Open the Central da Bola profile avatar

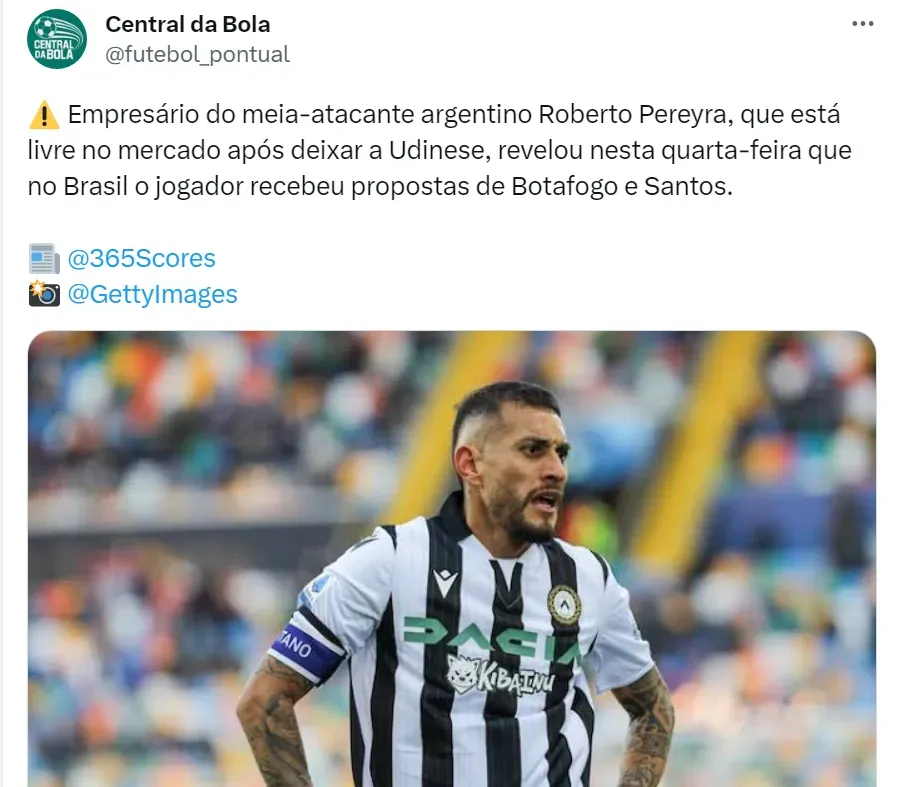(x=57, y=39)
